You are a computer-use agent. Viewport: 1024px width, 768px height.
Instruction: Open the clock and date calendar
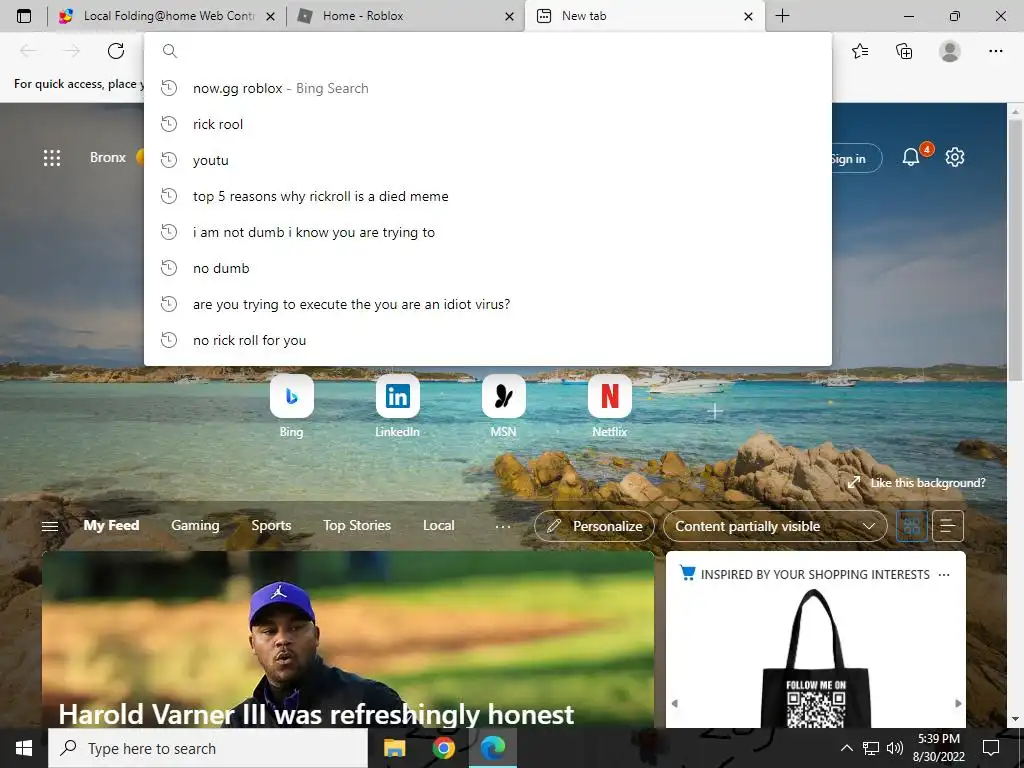(x=938, y=748)
